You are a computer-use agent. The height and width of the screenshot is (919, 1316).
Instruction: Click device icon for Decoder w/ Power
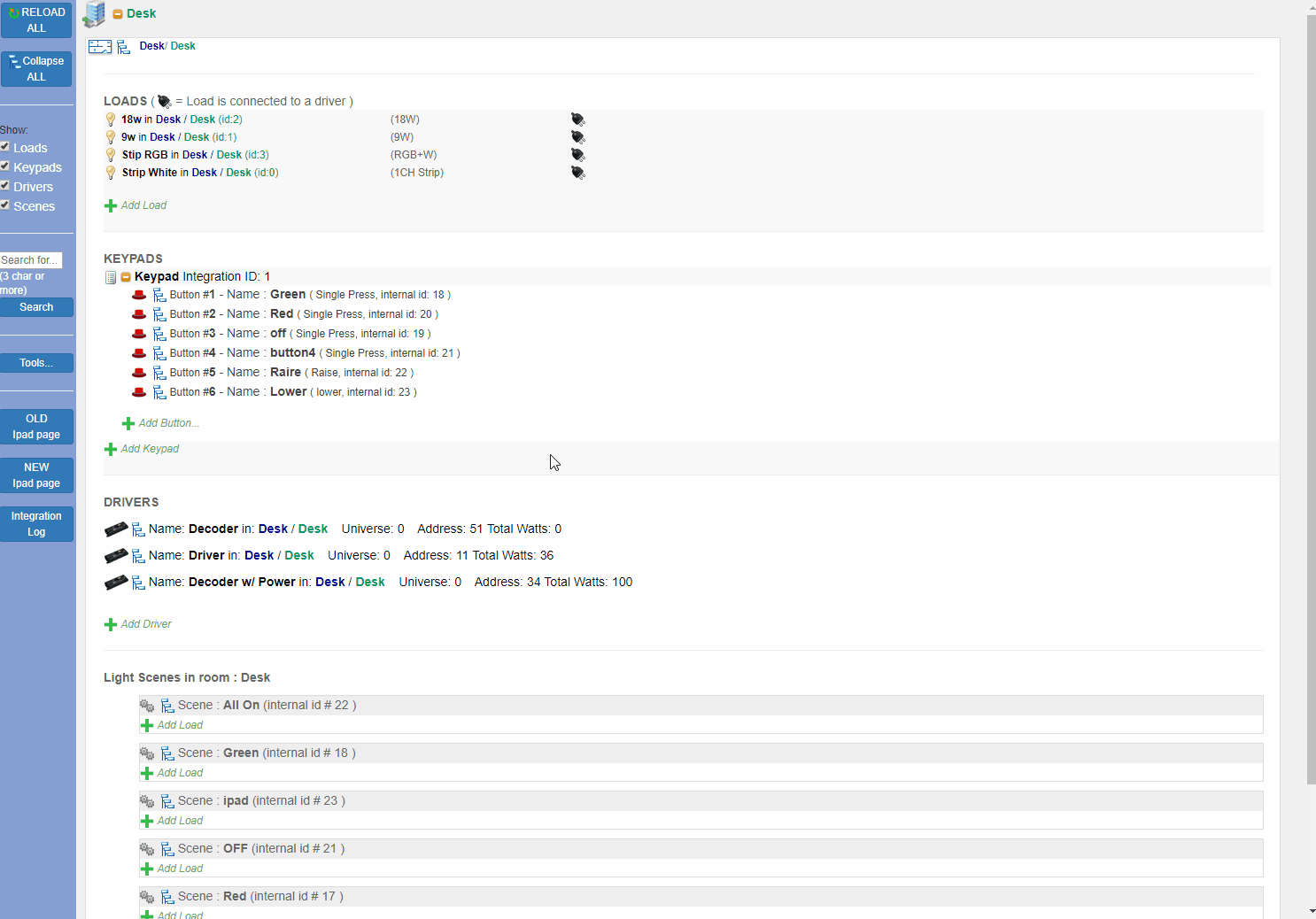116,583
